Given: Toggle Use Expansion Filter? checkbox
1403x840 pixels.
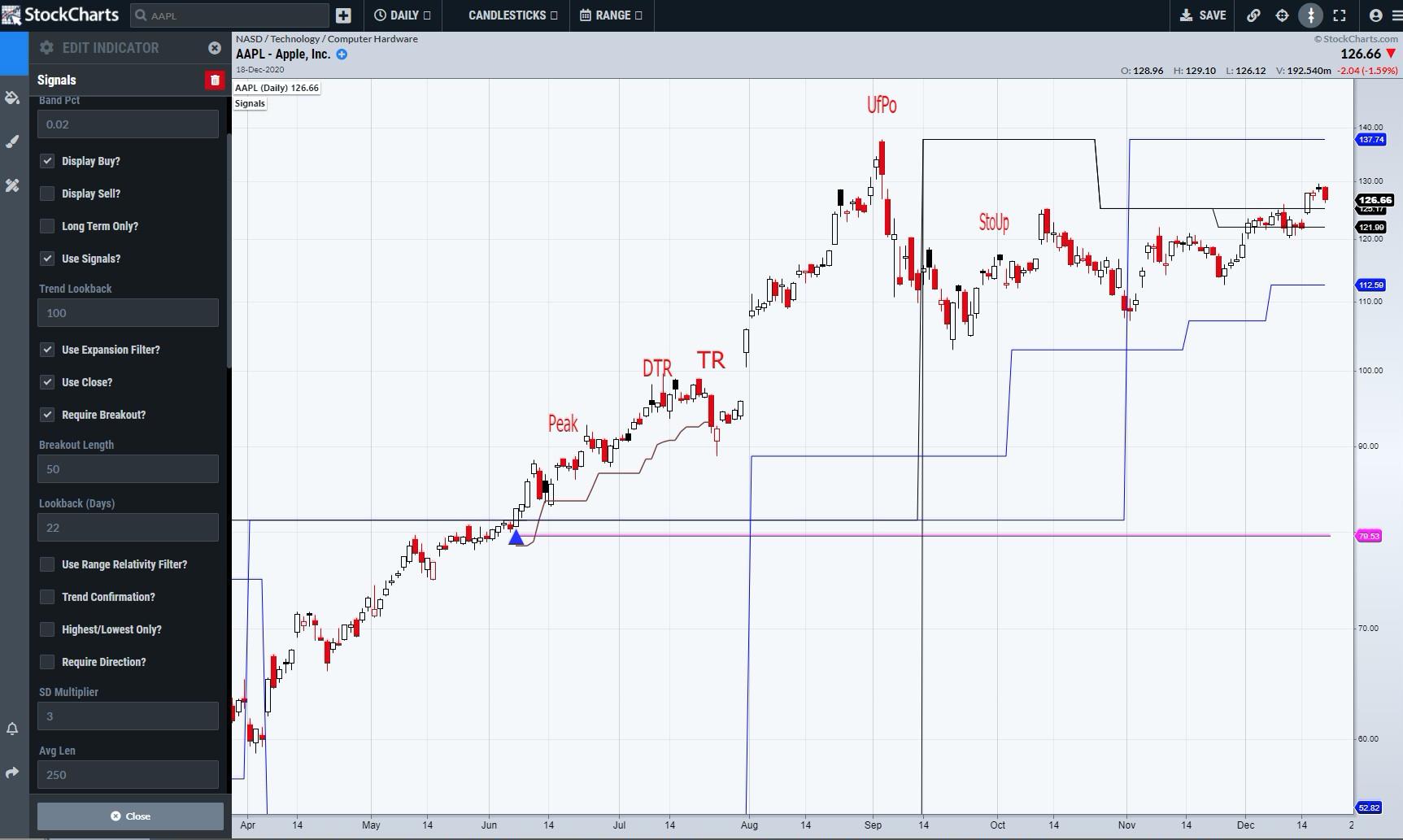Looking at the screenshot, I should click(x=47, y=350).
